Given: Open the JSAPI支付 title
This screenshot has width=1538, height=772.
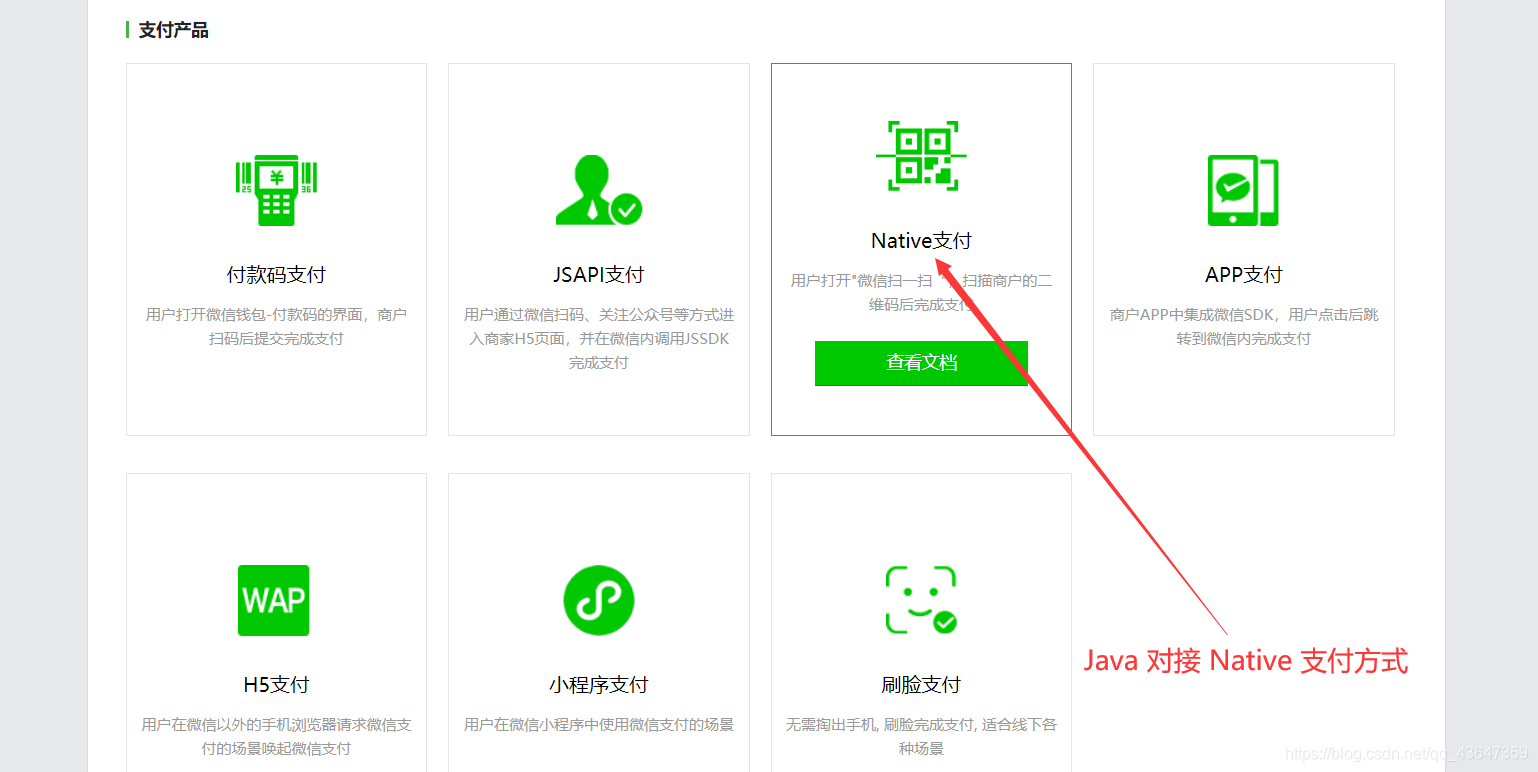Looking at the screenshot, I should 599,275.
